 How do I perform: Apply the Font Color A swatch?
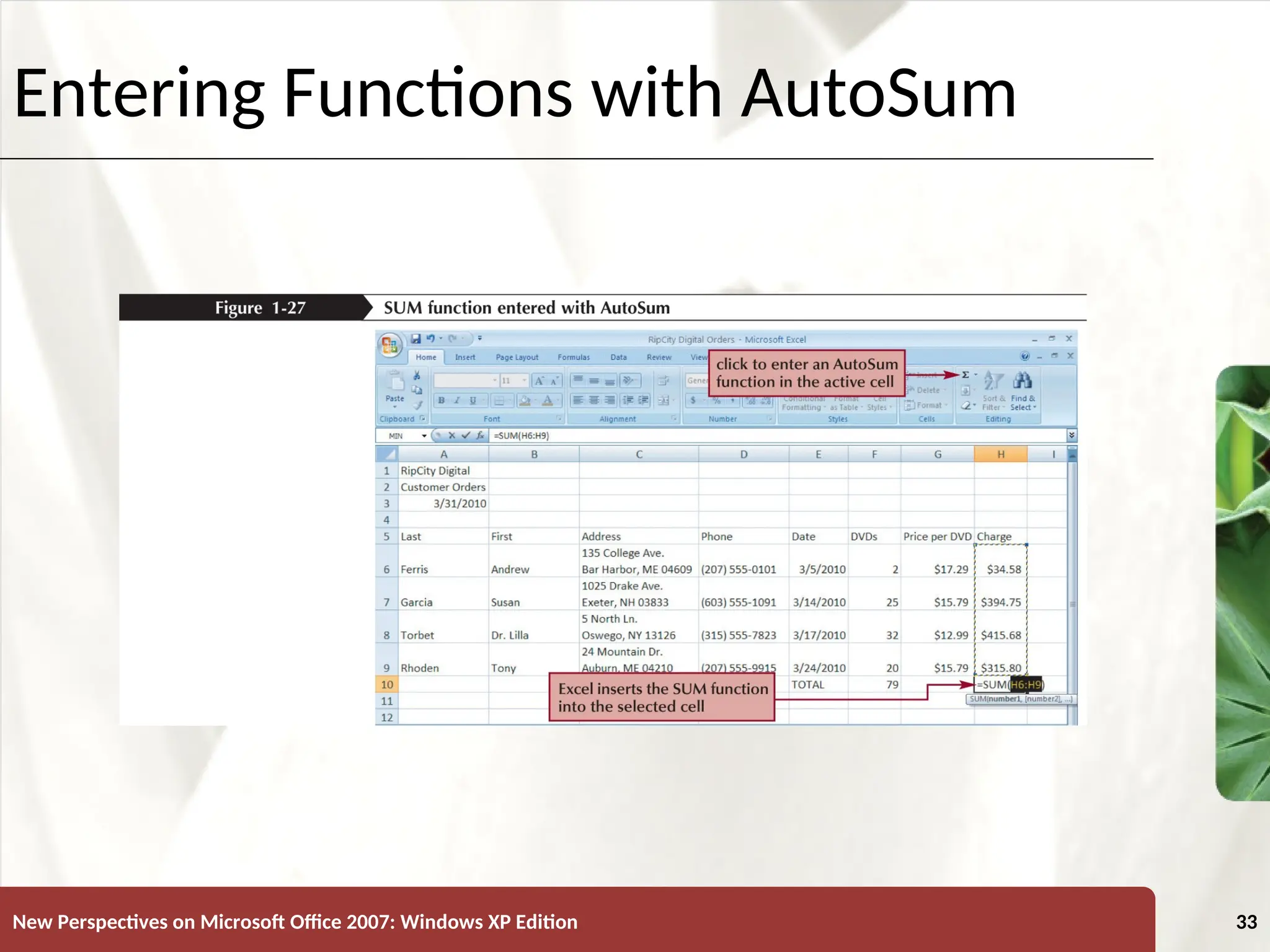point(548,400)
